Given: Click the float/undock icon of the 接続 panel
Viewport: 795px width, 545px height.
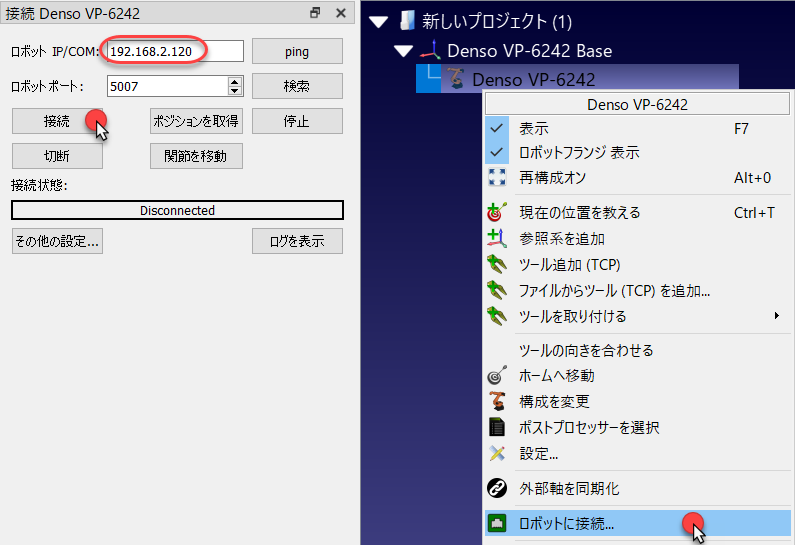Looking at the screenshot, I should [315, 13].
